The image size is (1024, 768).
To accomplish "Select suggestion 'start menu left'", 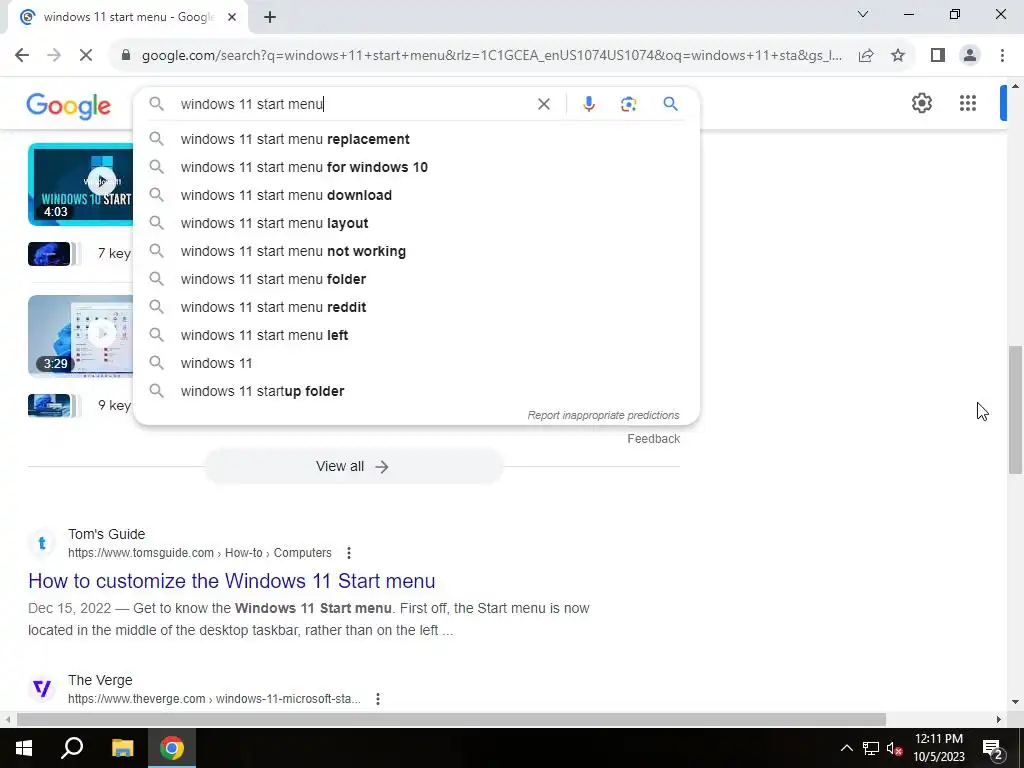I will pos(417,335).
